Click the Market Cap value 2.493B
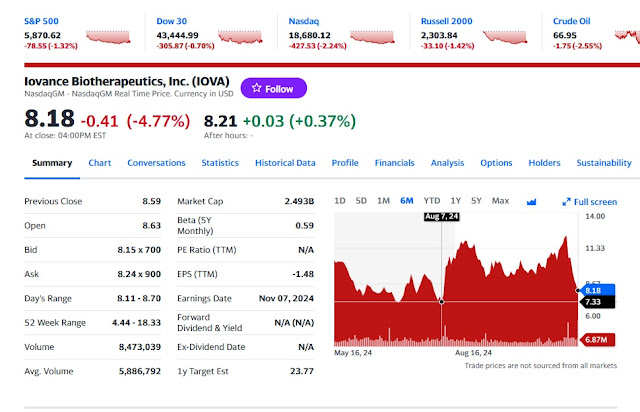This screenshot has width=640, height=412. pos(299,201)
